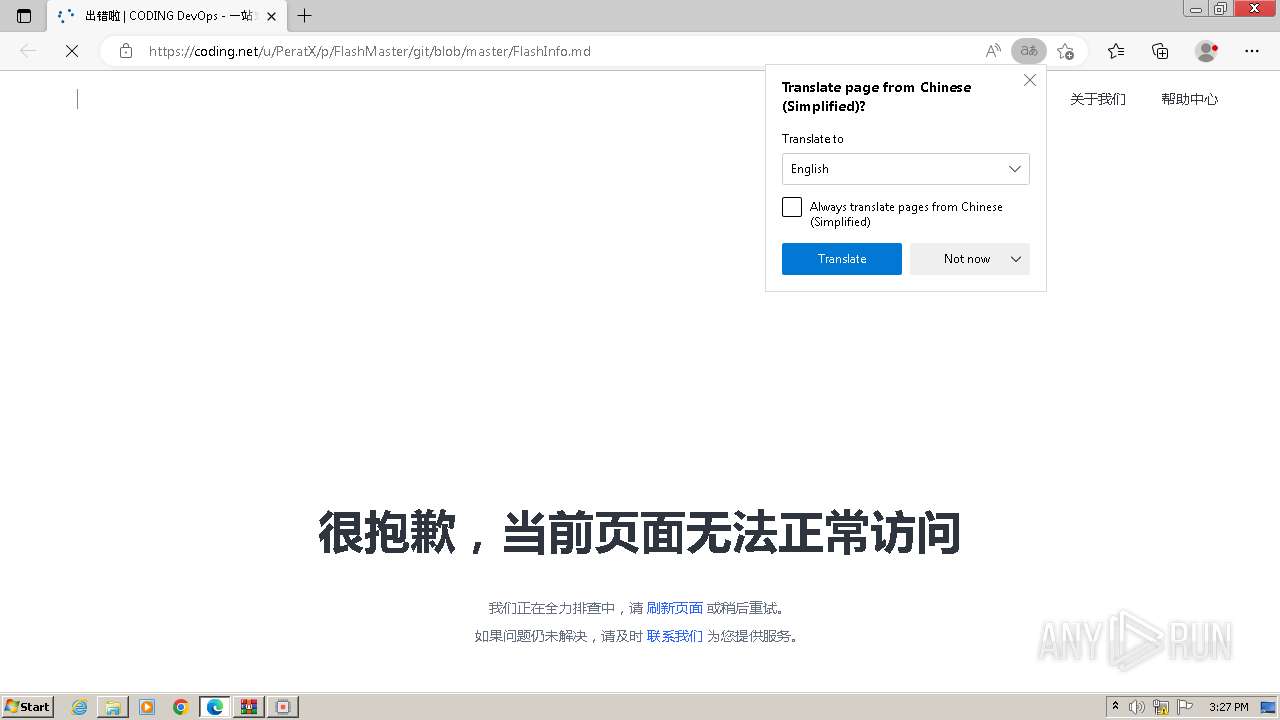Viewport: 1280px width, 720px height.
Task: Click the error heading 很抱歉，当前页面无法正常访问
Action: [x=640, y=532]
